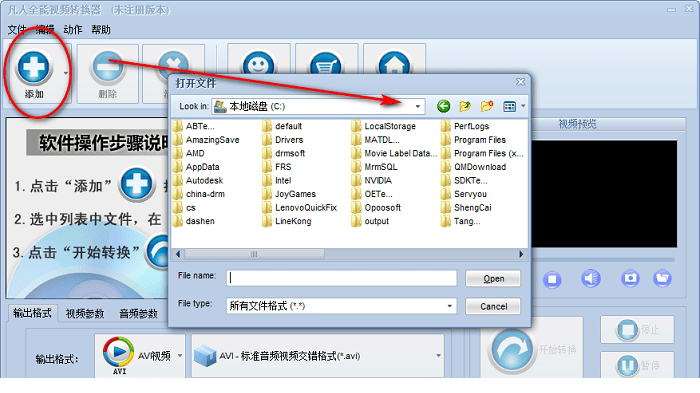Click the stop playback button in preview
700x393 pixels.
pos(552,280)
